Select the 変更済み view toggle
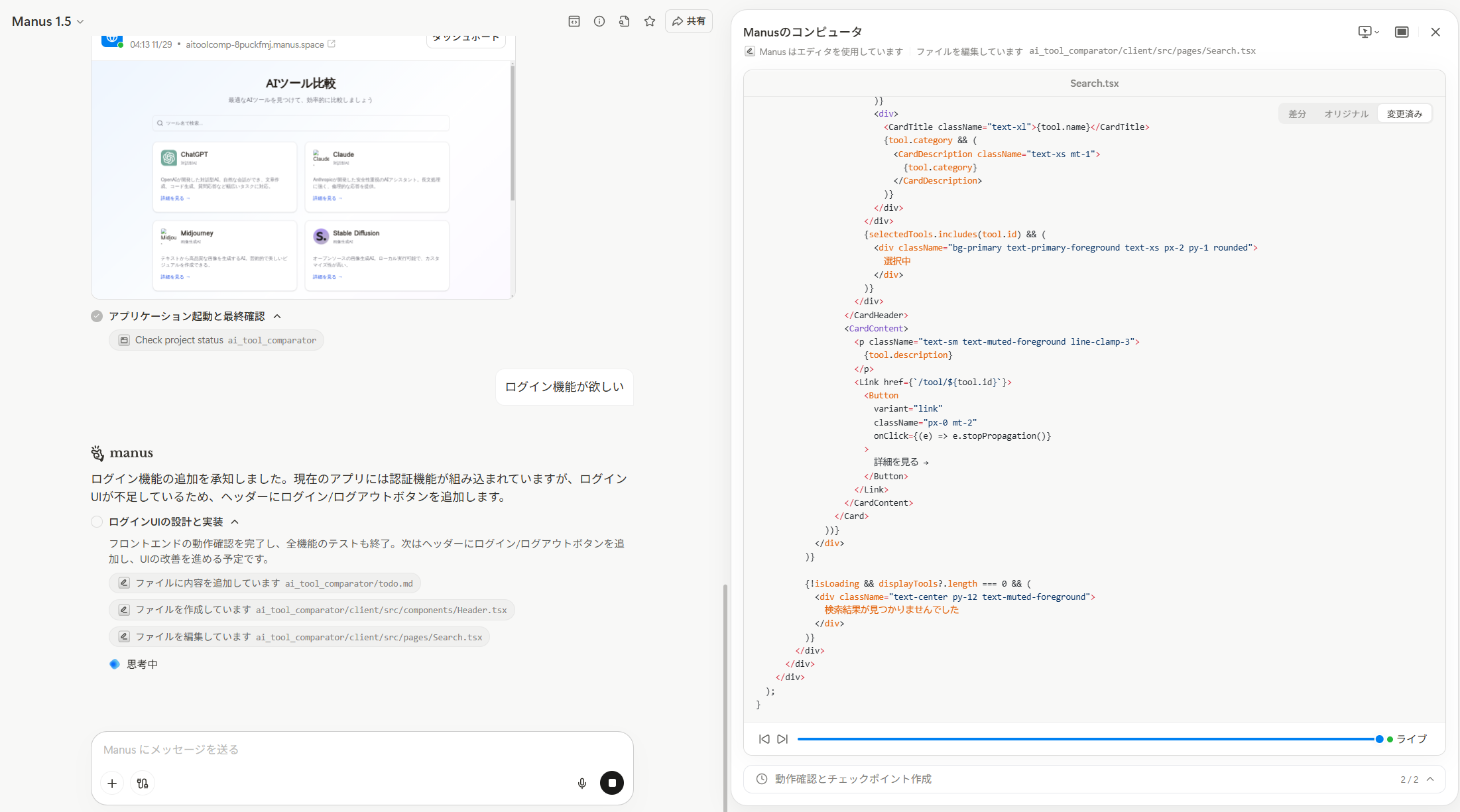The height and width of the screenshot is (812, 1460). [1404, 114]
